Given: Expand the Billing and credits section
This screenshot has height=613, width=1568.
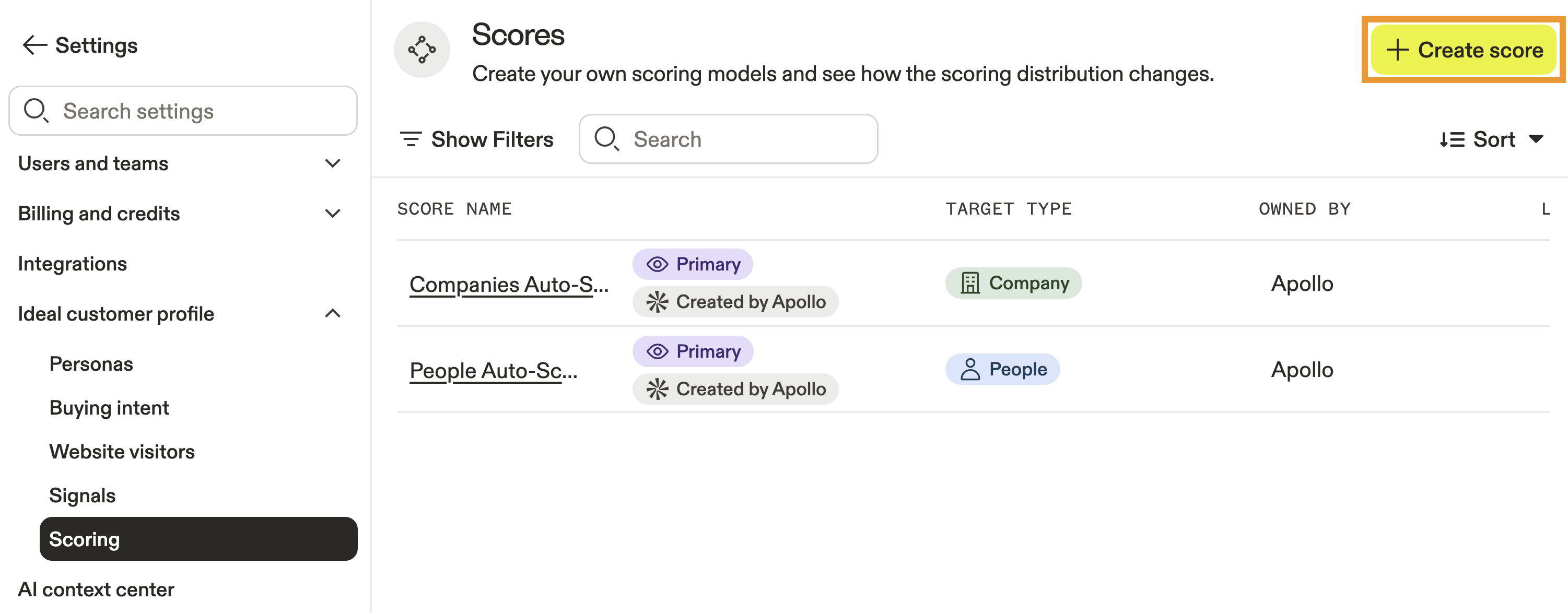Looking at the screenshot, I should (332, 214).
